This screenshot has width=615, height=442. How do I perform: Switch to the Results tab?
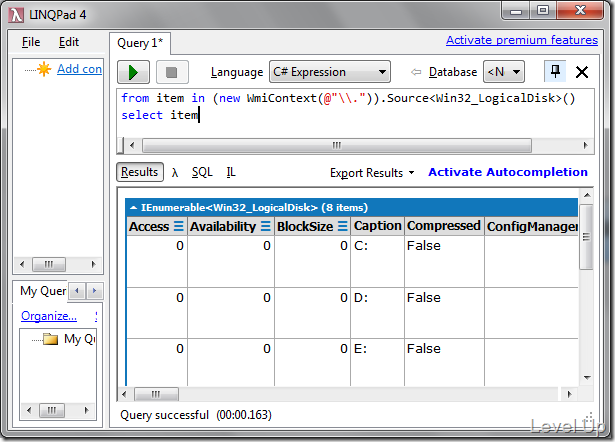(140, 172)
